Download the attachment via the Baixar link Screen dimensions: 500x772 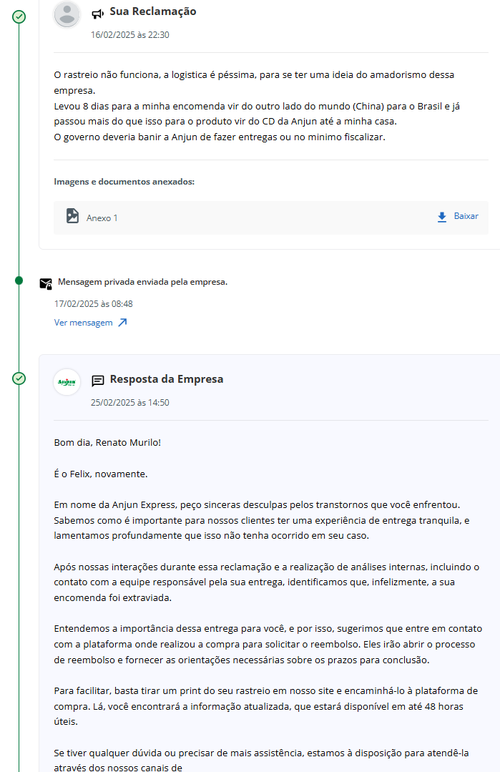click(466, 216)
